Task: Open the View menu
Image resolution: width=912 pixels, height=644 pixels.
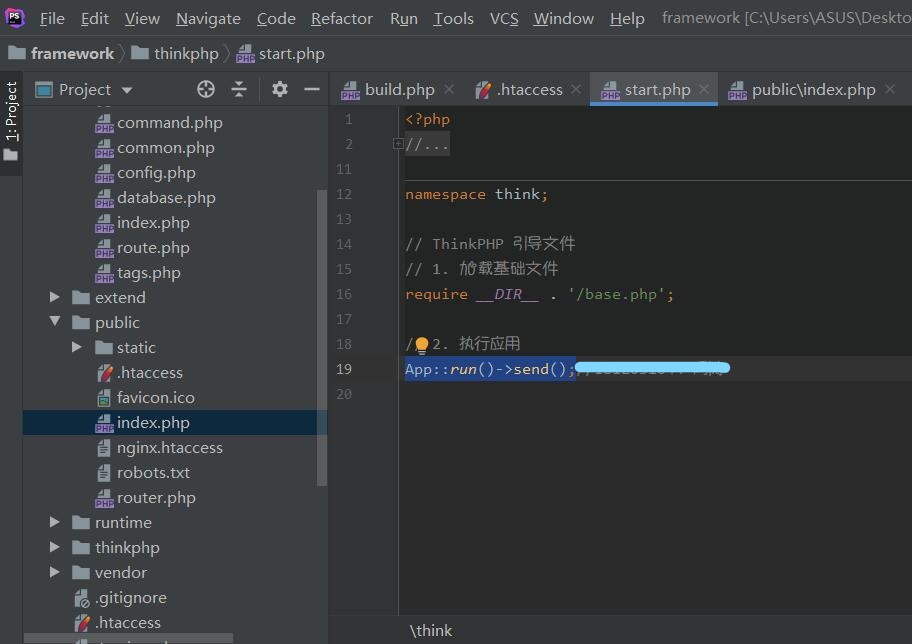Action: click(x=142, y=19)
